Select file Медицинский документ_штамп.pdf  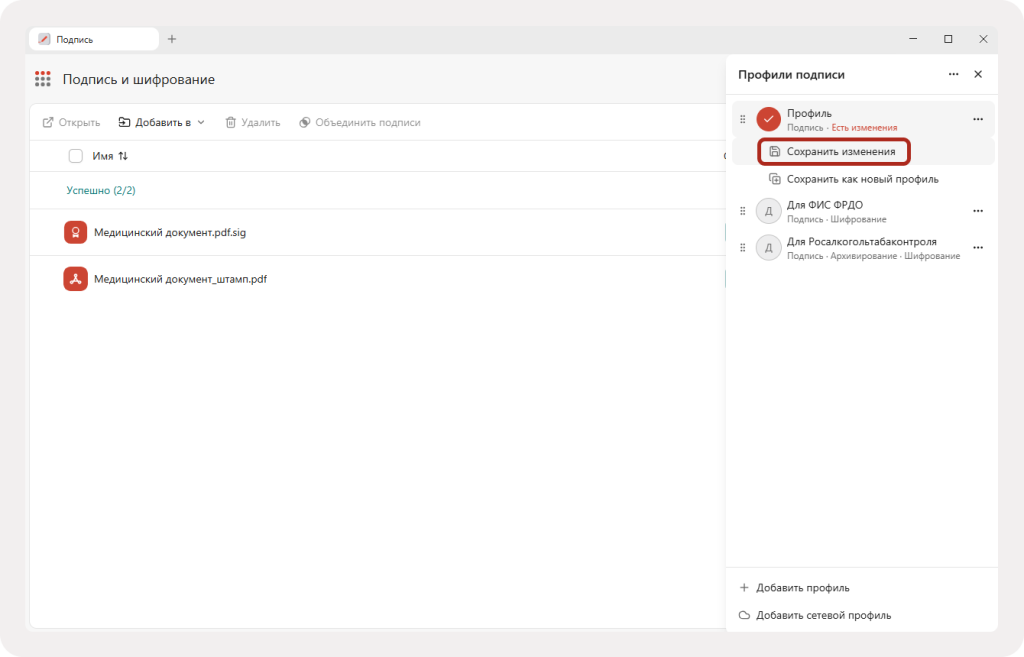[180, 279]
